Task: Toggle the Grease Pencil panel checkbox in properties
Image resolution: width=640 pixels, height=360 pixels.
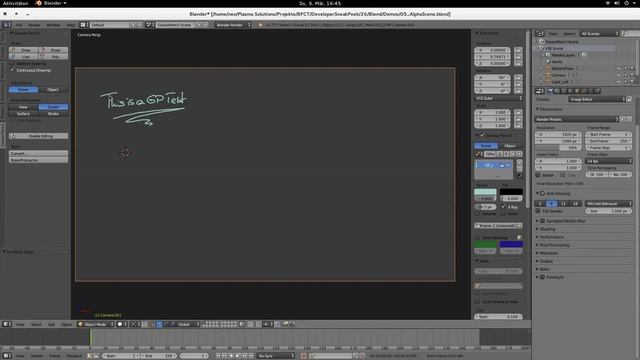Action: click(482, 135)
